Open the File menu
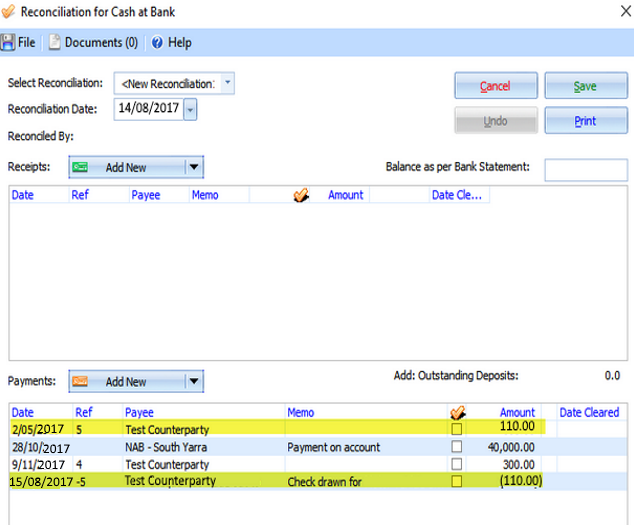Image resolution: width=634 pixels, height=525 pixels. click(x=19, y=42)
